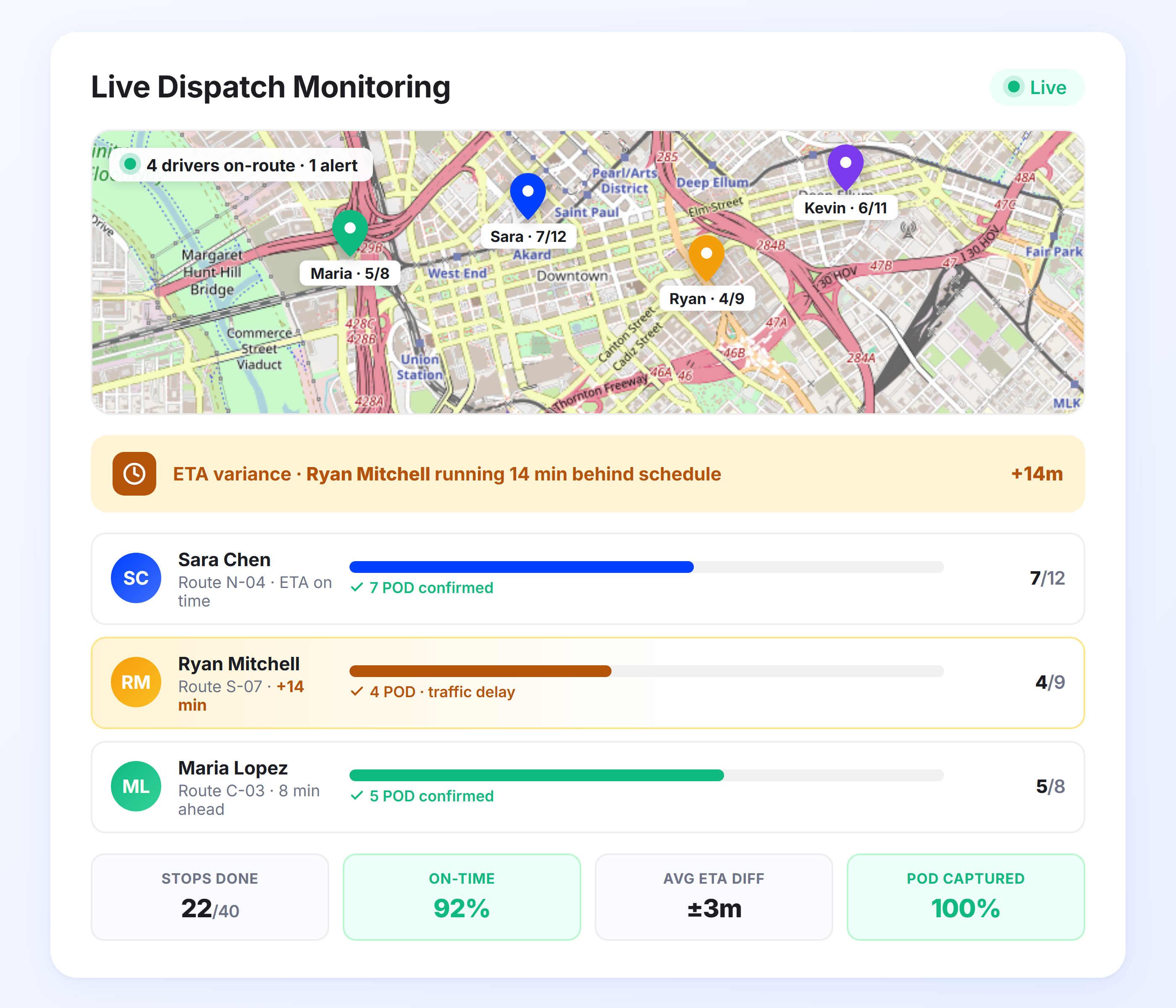Click the Live status badge
Screen dimensions: 1176x1008
pyautogui.click(x=1037, y=87)
